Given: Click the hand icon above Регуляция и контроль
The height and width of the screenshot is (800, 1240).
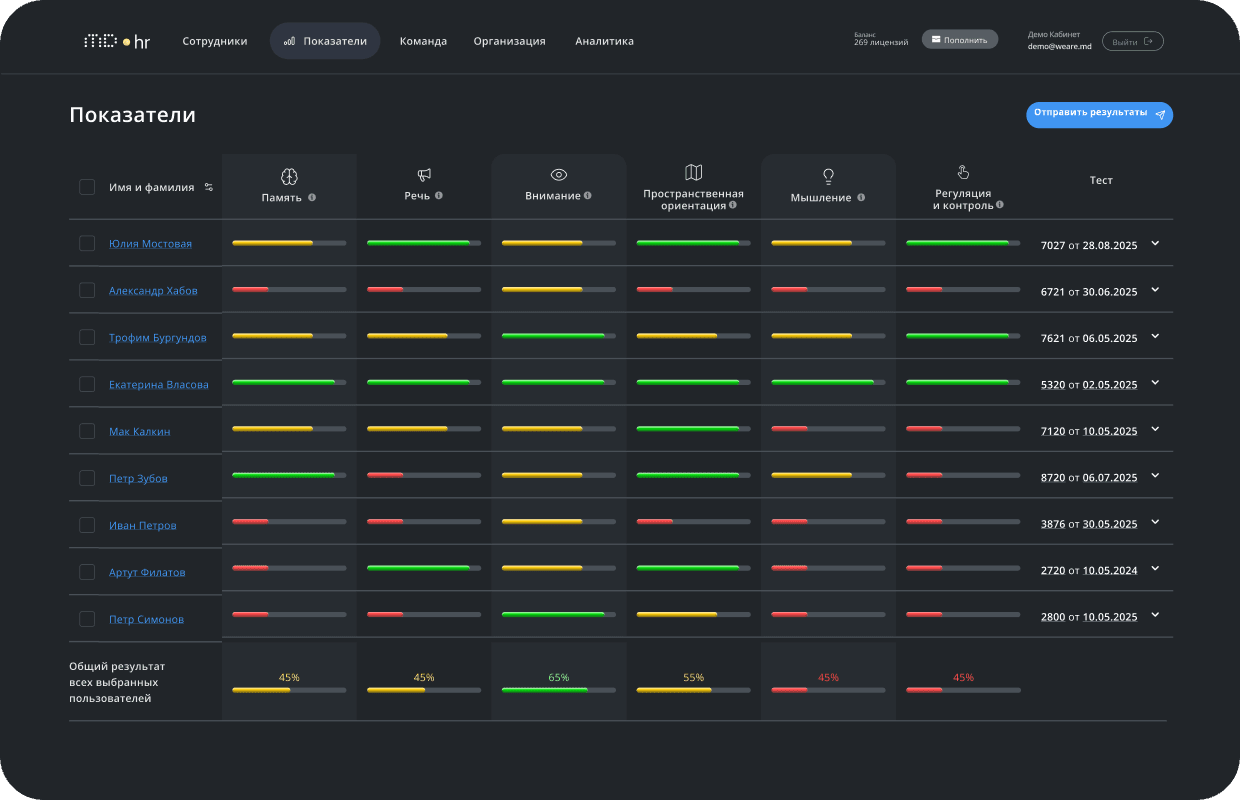Looking at the screenshot, I should pos(963,172).
